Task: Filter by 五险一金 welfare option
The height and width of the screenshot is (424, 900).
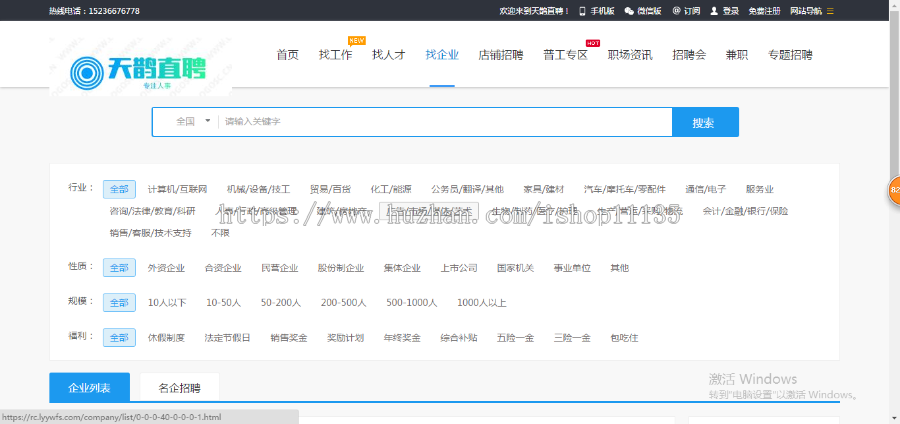Action: click(514, 337)
